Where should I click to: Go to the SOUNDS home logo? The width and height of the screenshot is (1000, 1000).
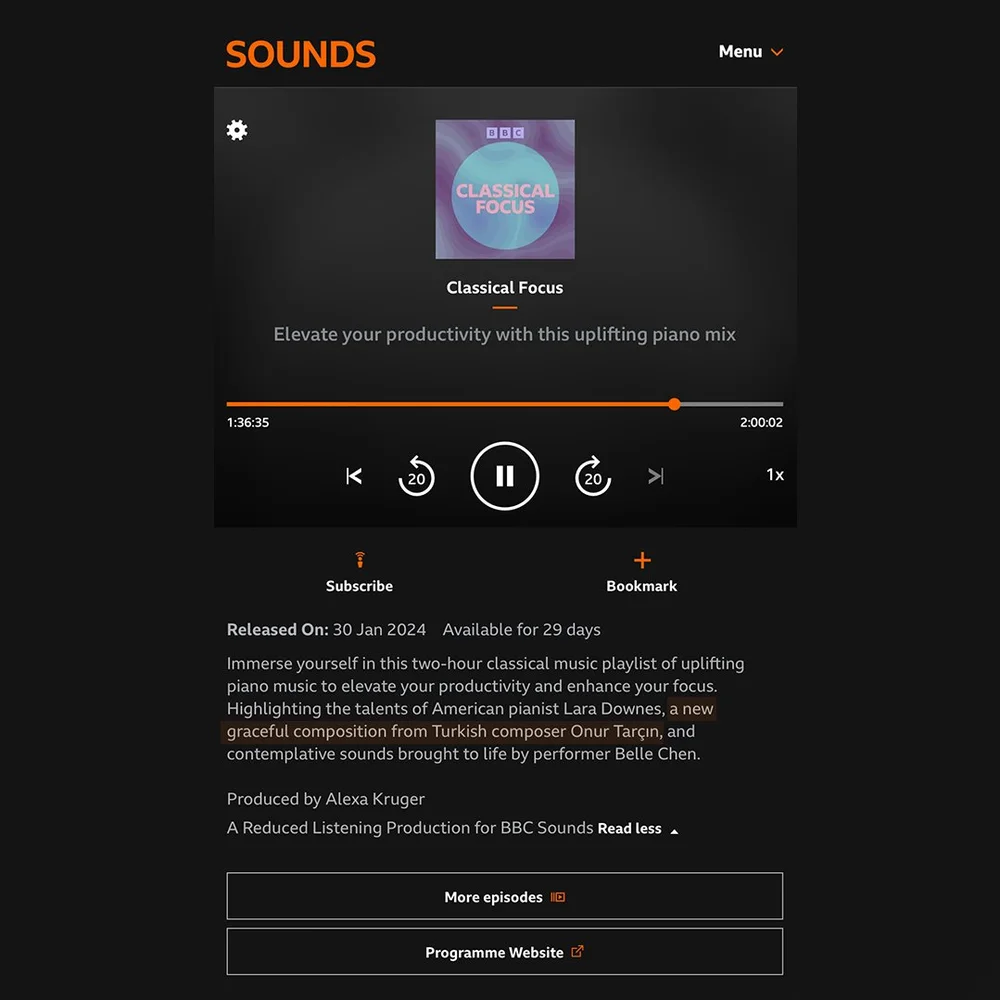(301, 54)
